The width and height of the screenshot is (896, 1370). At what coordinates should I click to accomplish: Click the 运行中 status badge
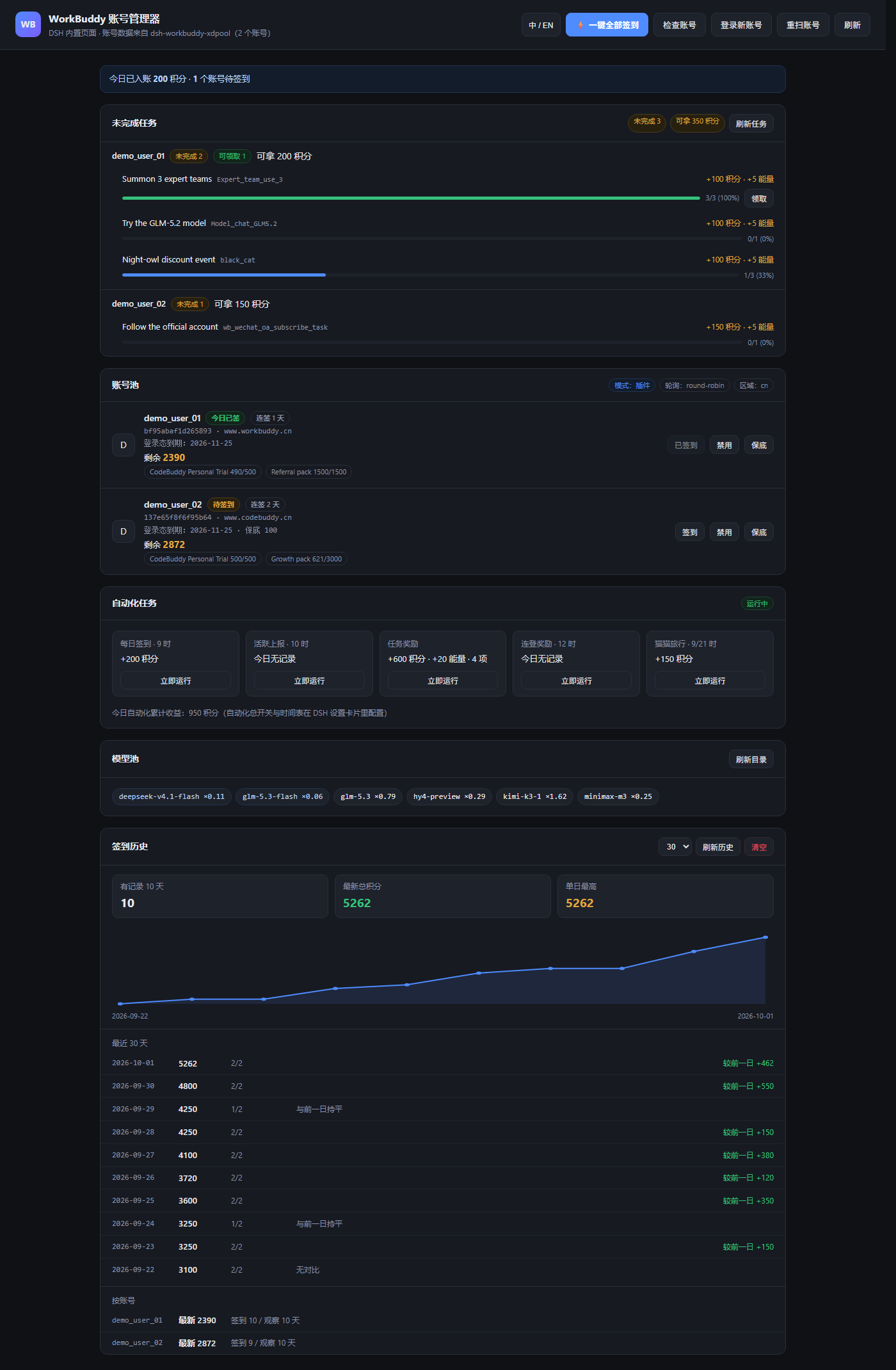[757, 604]
